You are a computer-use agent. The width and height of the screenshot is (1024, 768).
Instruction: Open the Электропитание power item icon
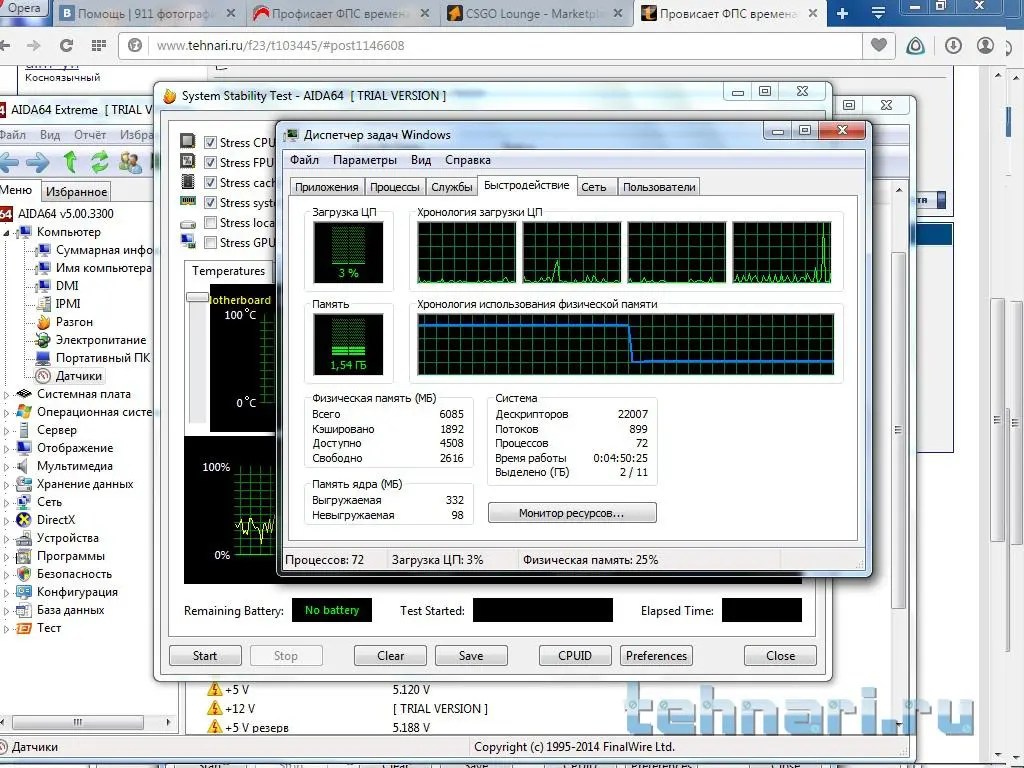click(x=43, y=340)
